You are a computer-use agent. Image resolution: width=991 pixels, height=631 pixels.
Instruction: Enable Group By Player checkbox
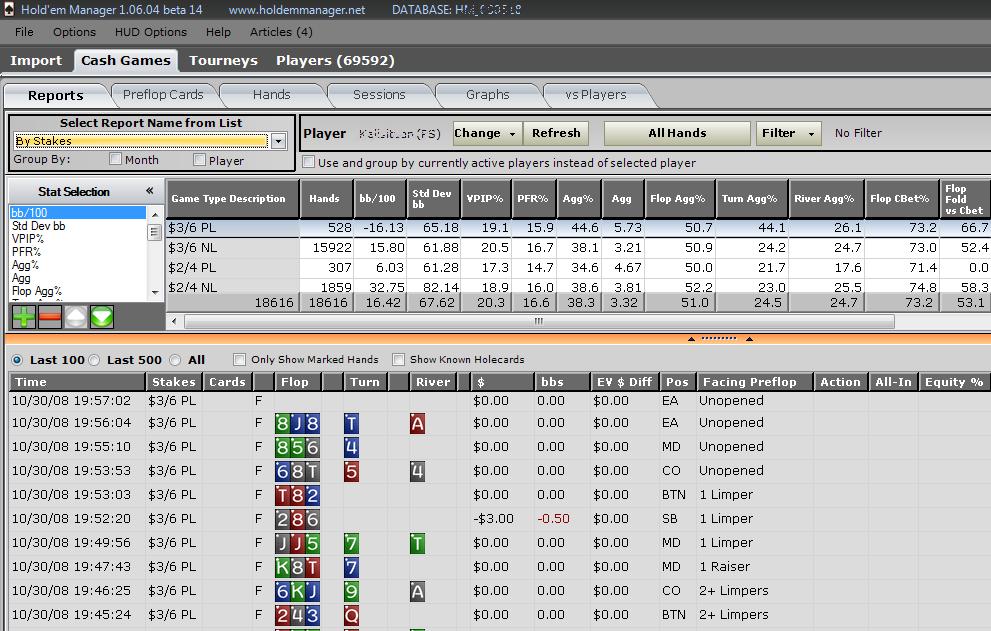pos(199,159)
